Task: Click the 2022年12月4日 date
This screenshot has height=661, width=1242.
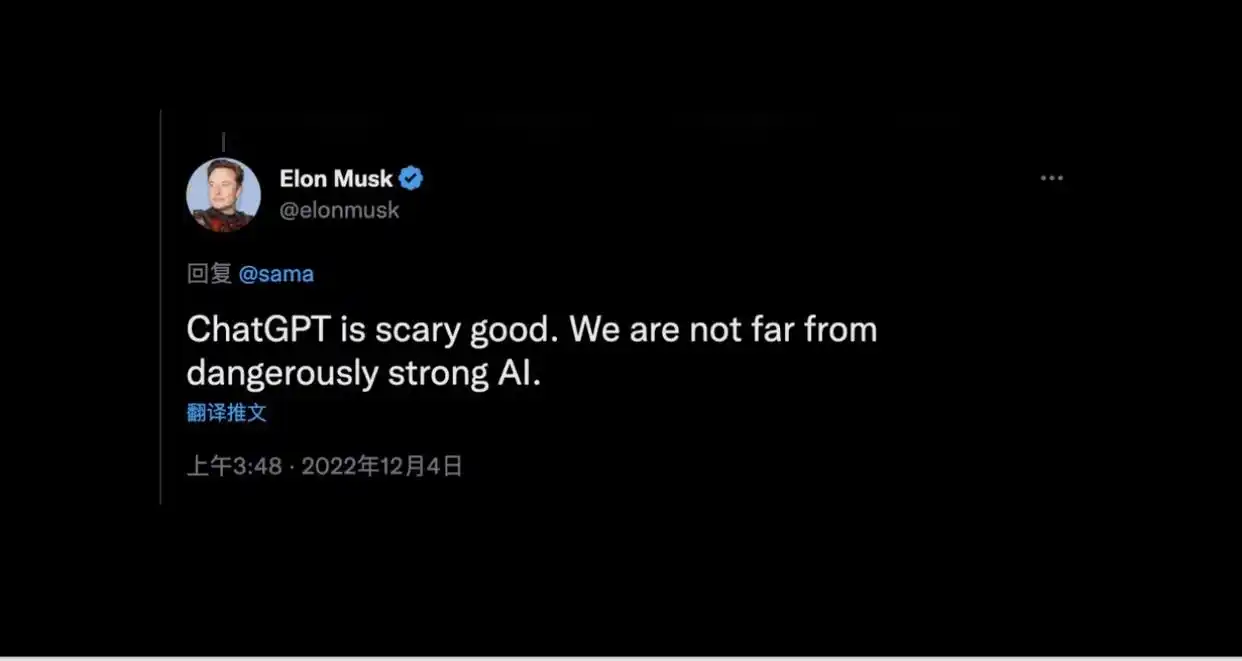Action: point(382,466)
